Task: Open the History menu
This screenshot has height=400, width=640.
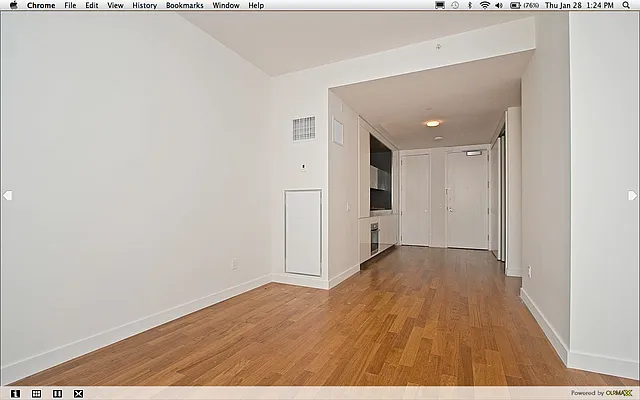Action: [x=144, y=5]
